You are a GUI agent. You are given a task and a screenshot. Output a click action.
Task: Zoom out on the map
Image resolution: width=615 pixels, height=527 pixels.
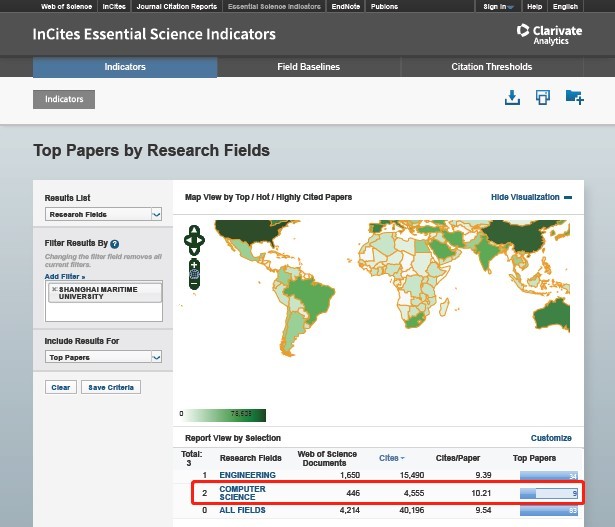194,285
